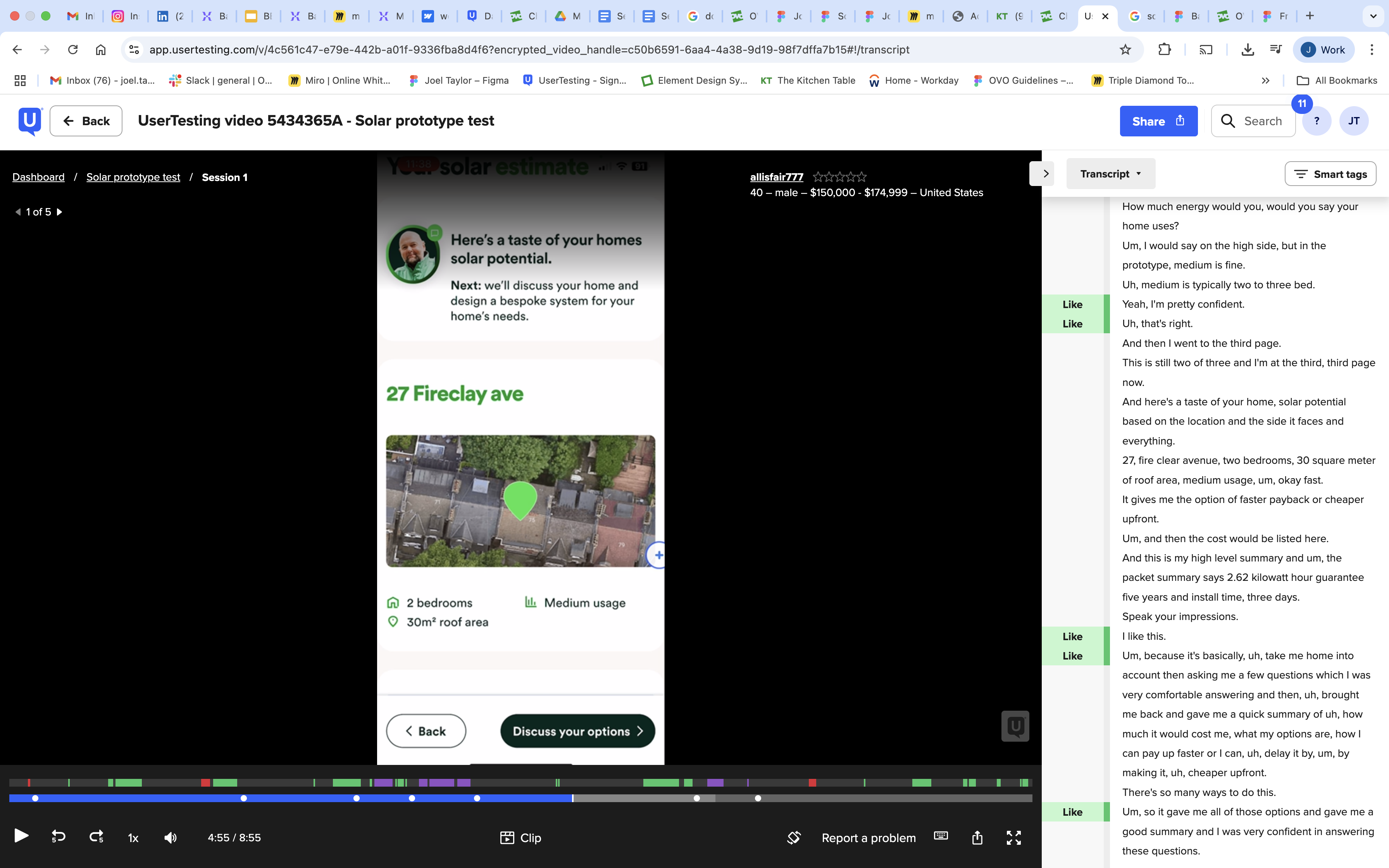The height and width of the screenshot is (868, 1389).
Task: Open keyboard shortcuts icon
Action: [941, 836]
